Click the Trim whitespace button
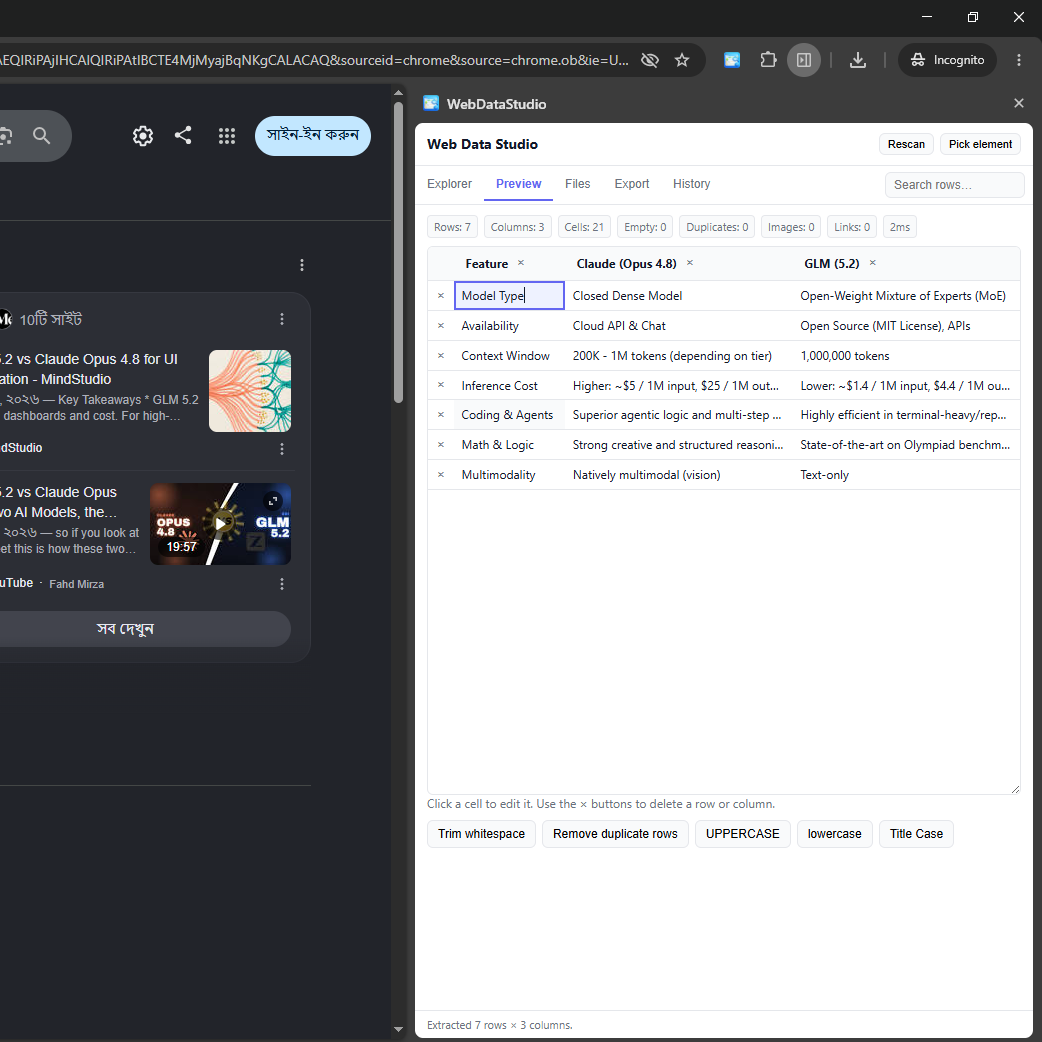 [x=481, y=834]
